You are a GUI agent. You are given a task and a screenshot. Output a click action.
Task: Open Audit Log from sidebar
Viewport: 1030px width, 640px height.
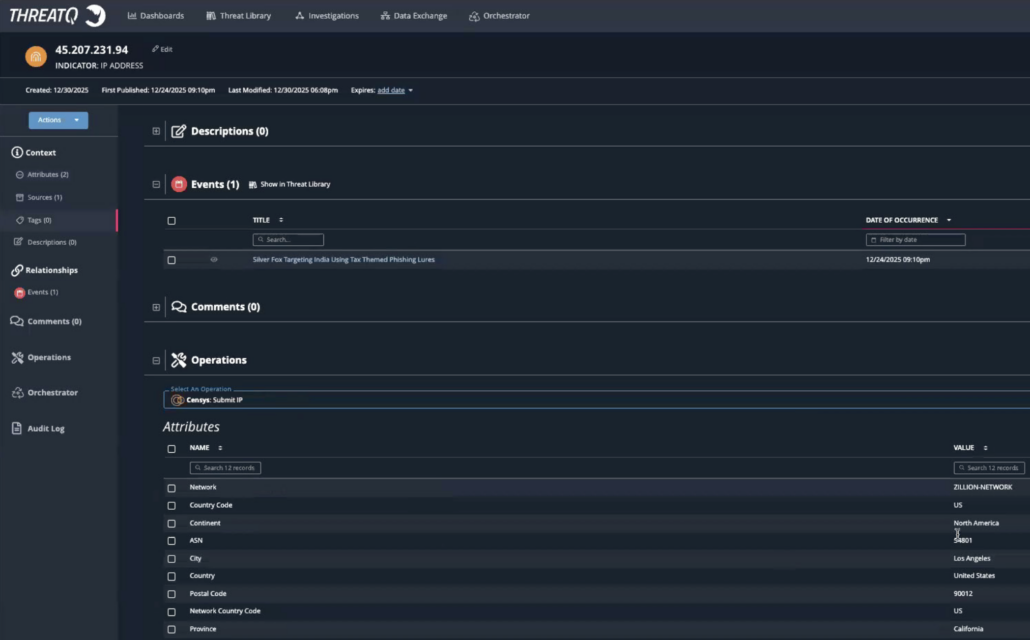45,428
